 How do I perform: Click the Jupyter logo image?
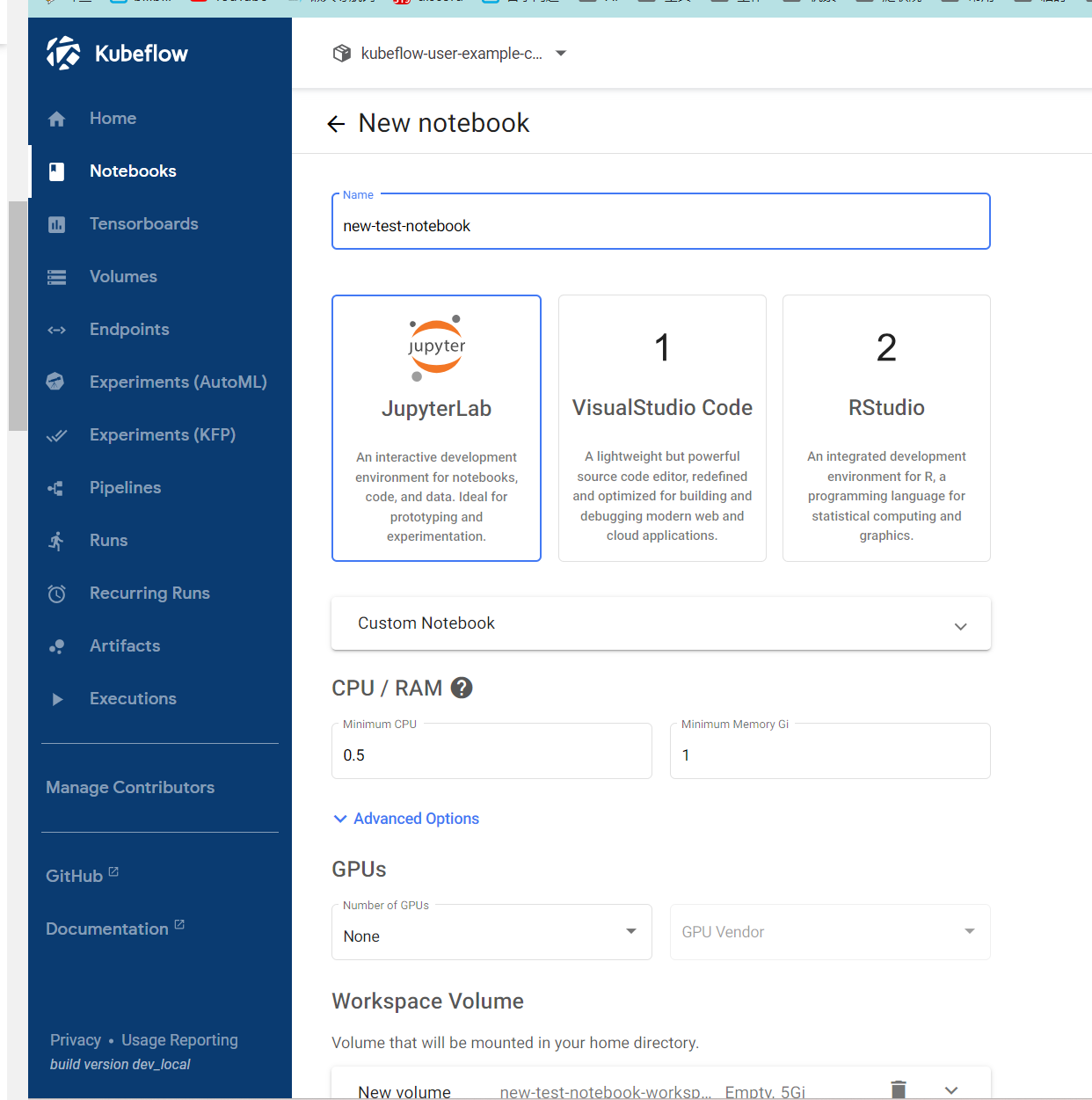436,347
